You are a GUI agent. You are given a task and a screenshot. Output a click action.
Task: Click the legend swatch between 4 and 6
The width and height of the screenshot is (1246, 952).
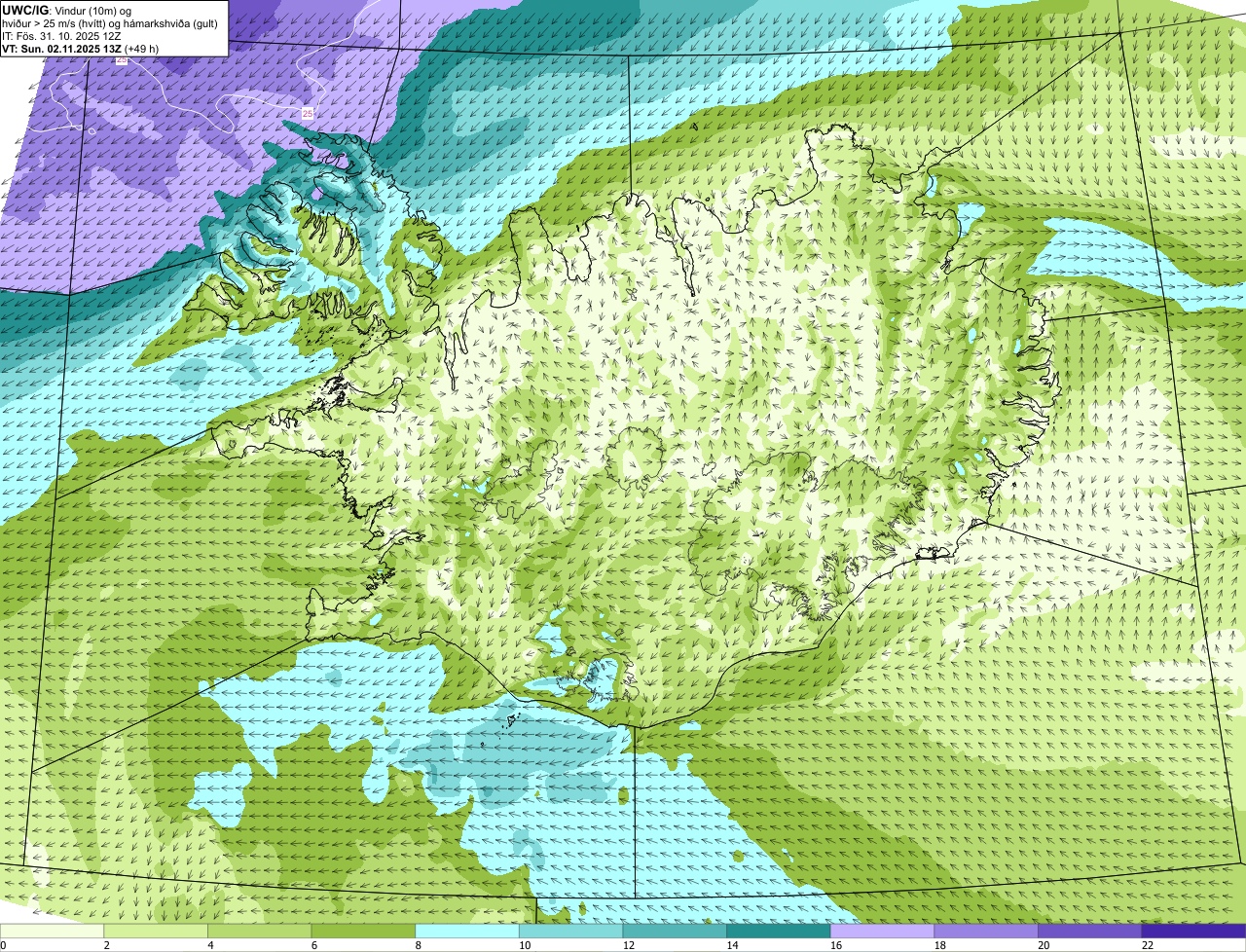259,931
